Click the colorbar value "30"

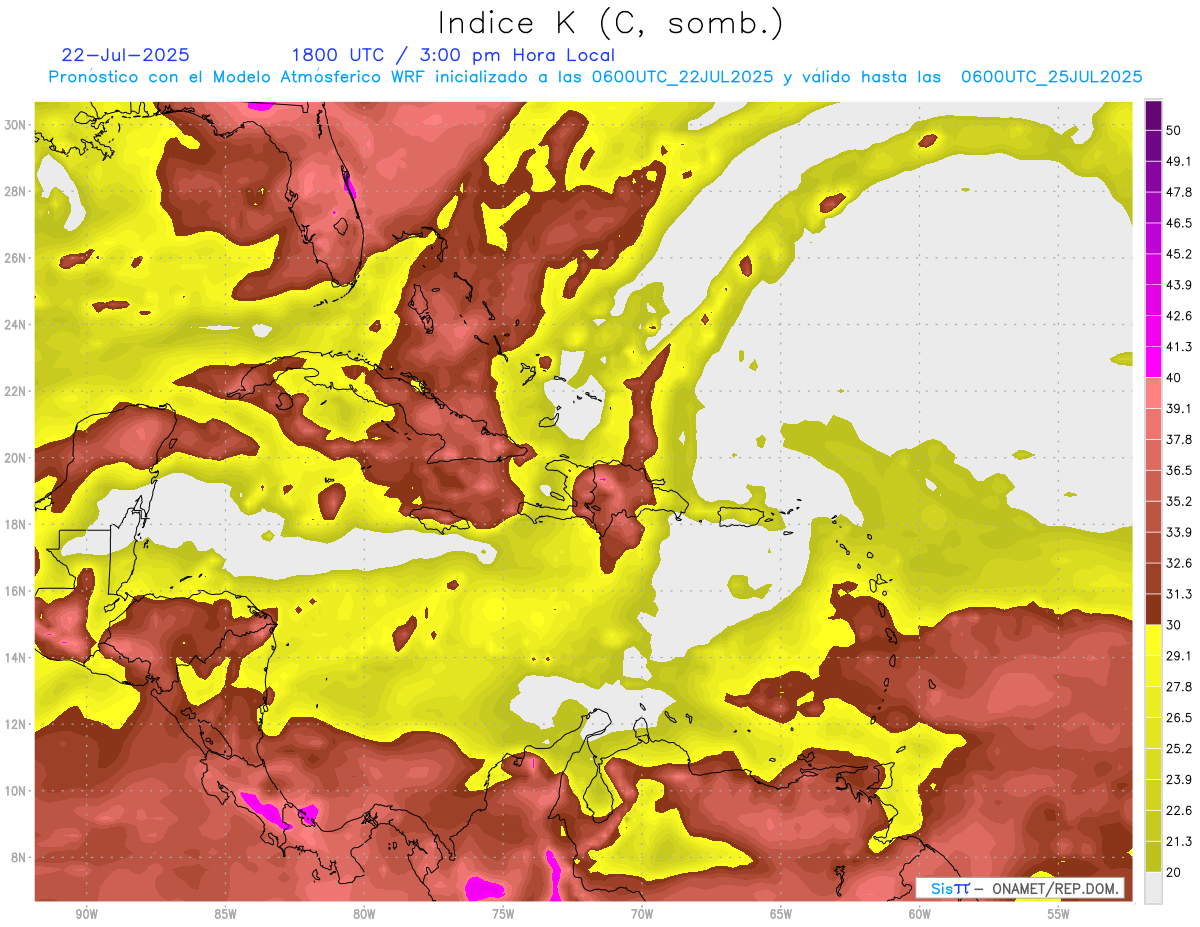click(1175, 625)
